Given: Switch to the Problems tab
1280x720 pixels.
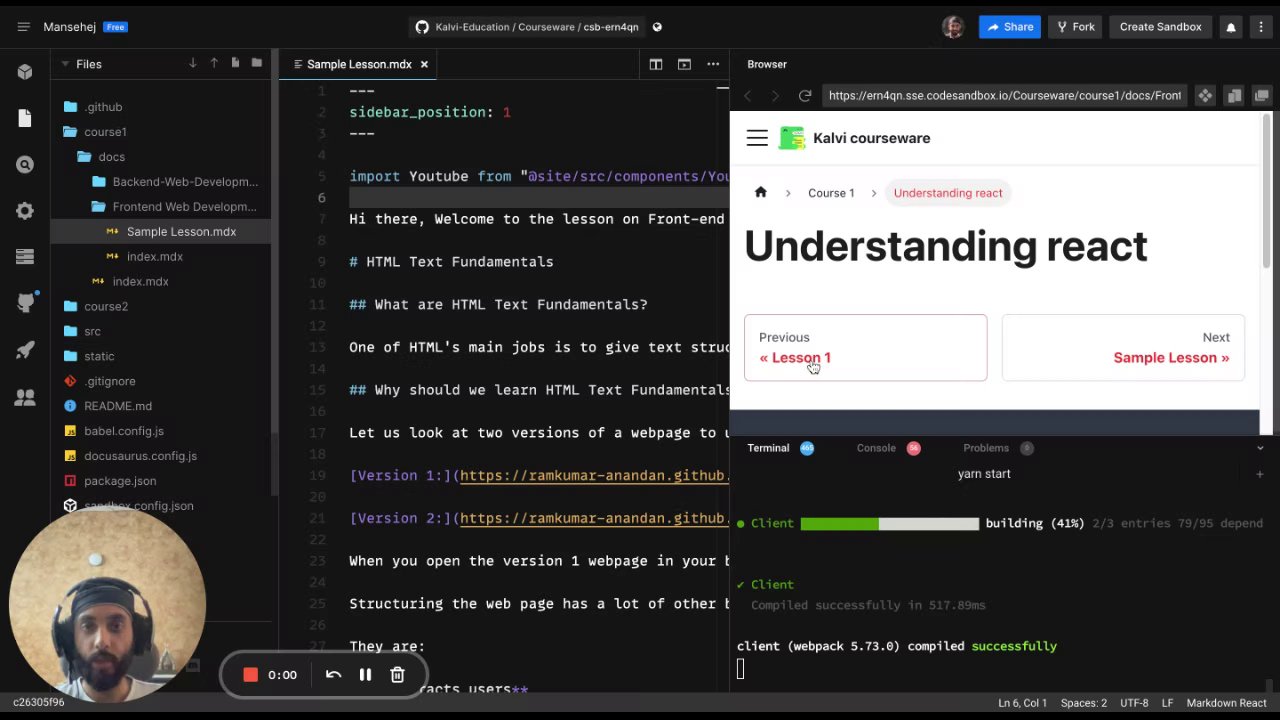Looking at the screenshot, I should click(x=986, y=448).
